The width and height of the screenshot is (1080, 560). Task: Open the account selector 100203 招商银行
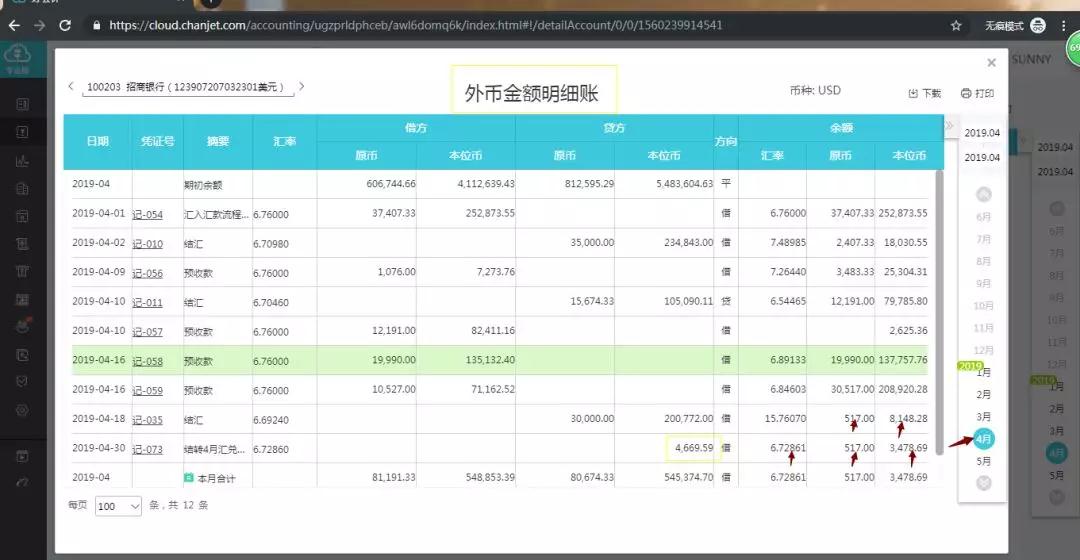[x=186, y=87]
